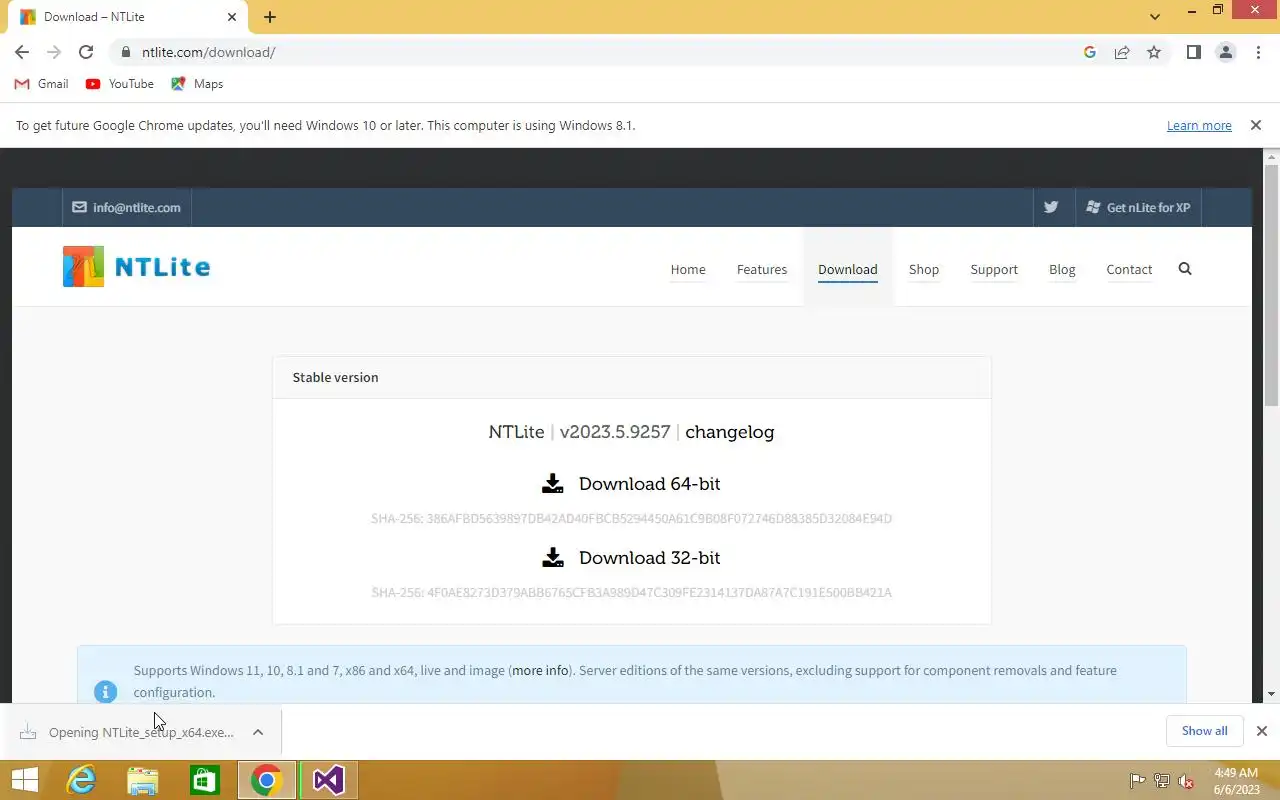Click the site search magnifier icon
Image resolution: width=1280 pixels, height=800 pixels.
coord(1185,268)
